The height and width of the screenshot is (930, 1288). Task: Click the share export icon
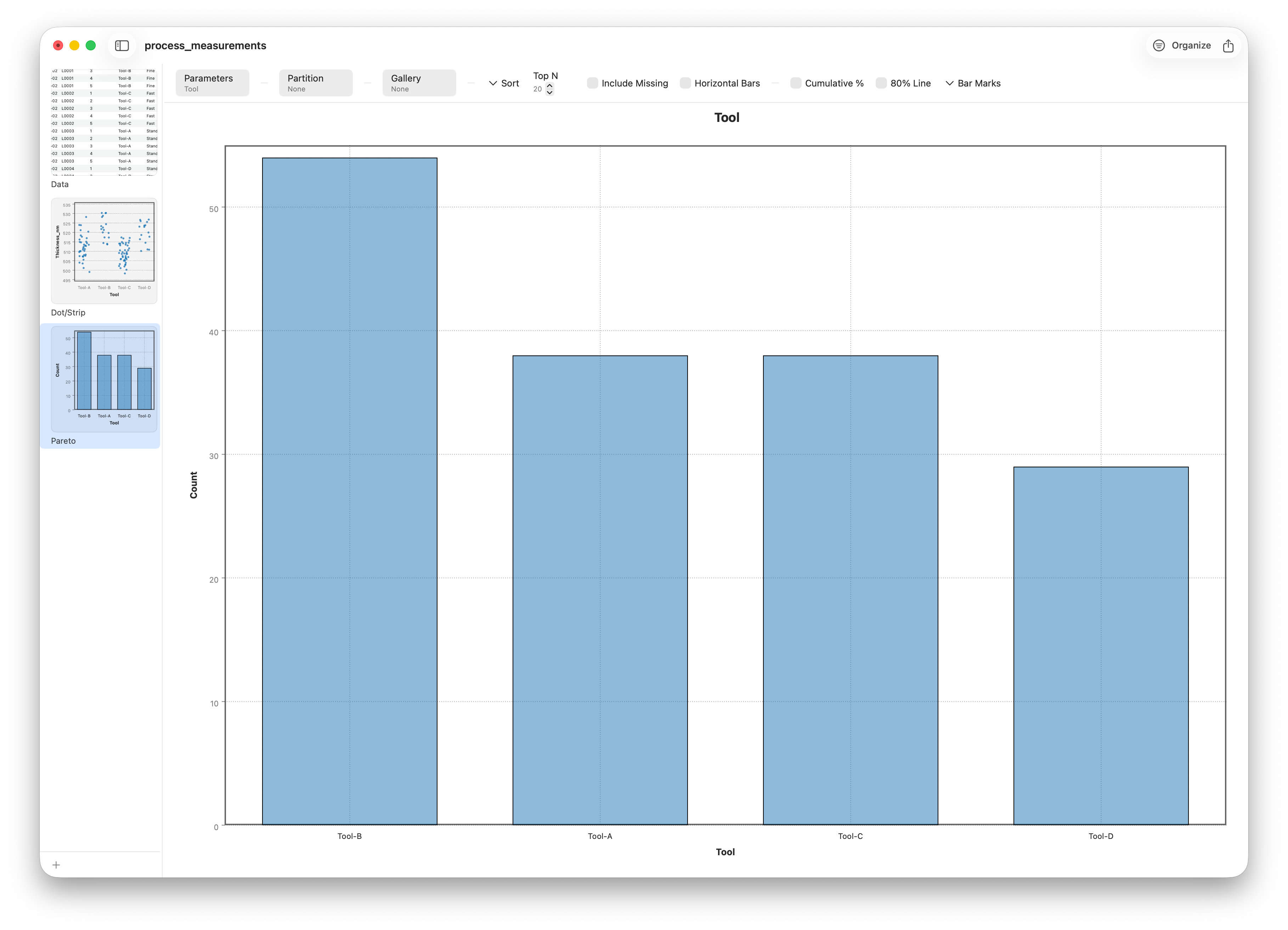point(1228,45)
